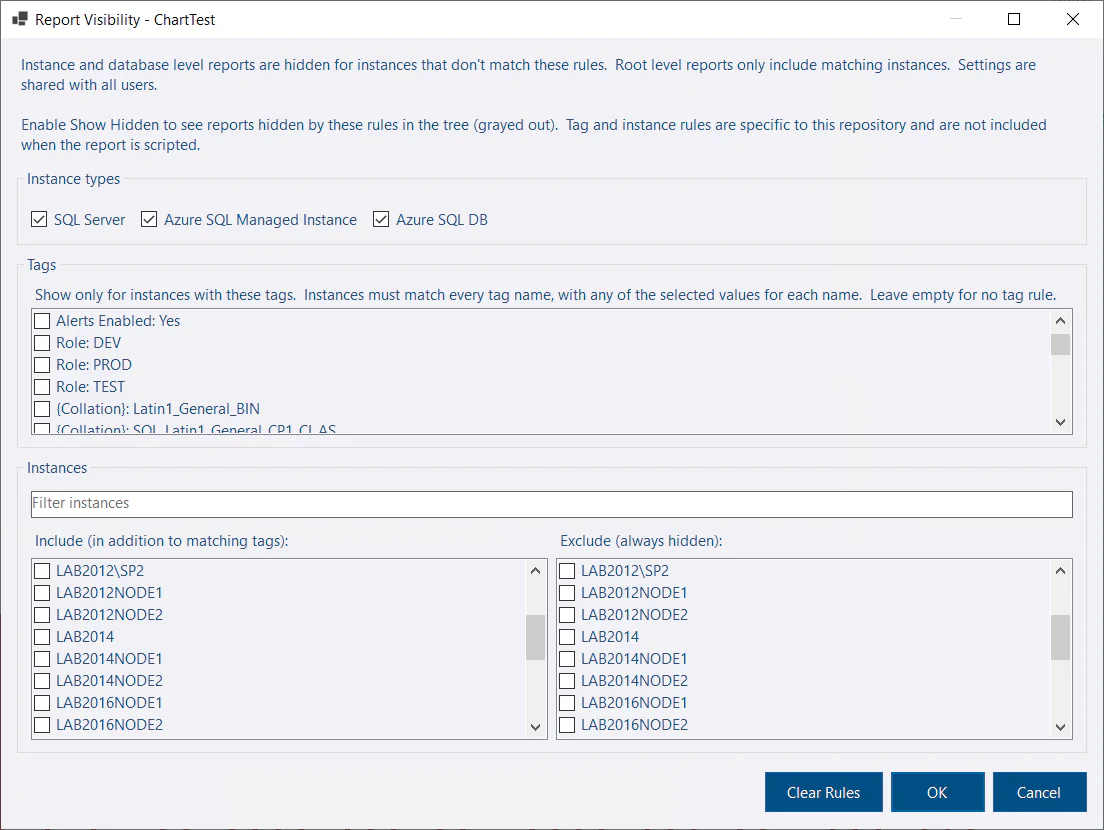Exclude instance LAB2012NODE1
This screenshot has height=830, width=1104.
[567, 593]
